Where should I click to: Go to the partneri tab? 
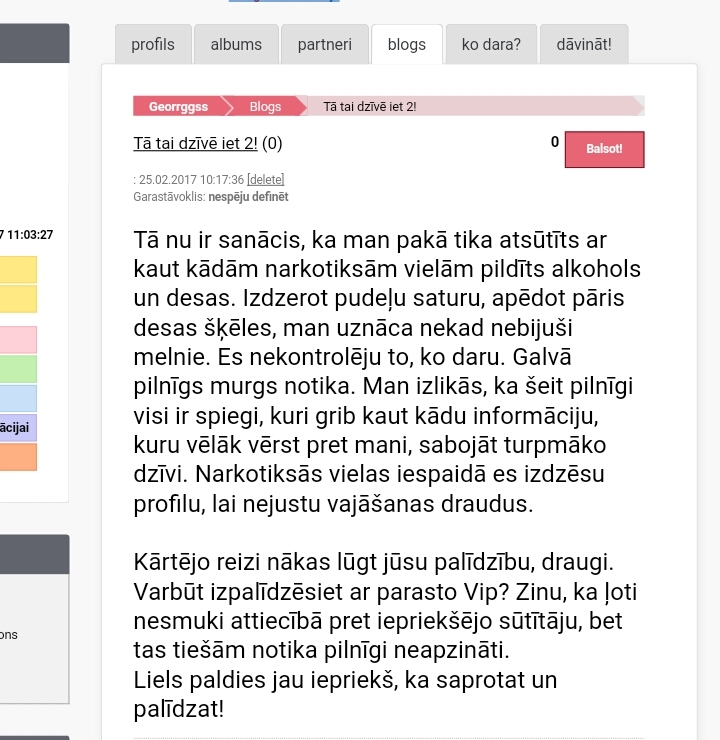[x=324, y=45]
